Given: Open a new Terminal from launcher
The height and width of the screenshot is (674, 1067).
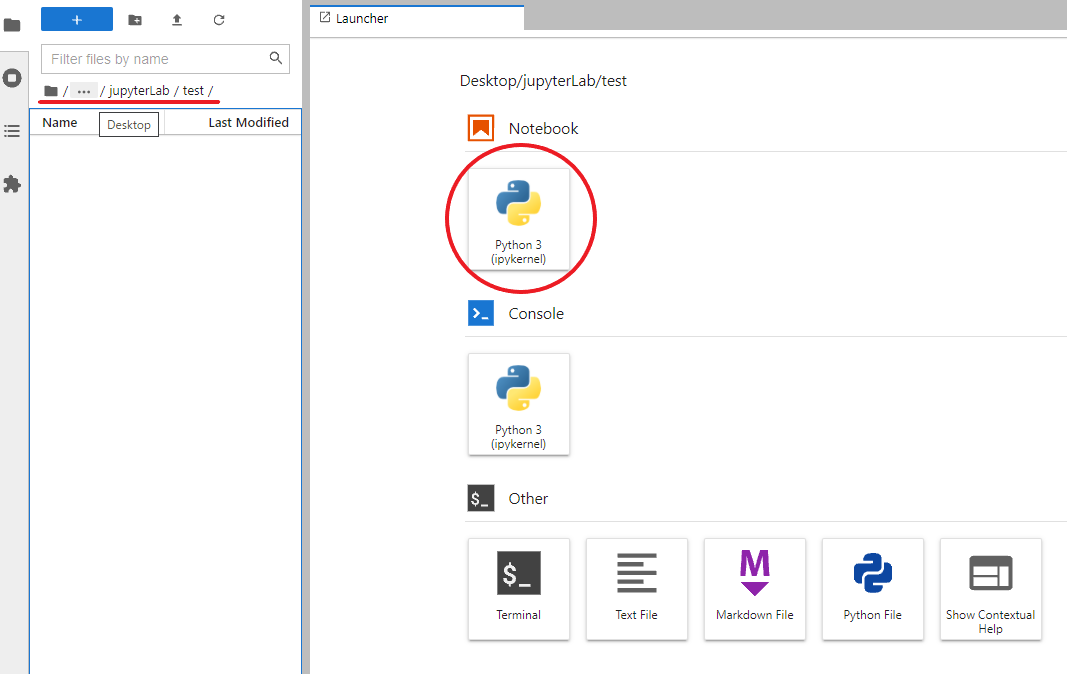Looking at the screenshot, I should (519, 589).
